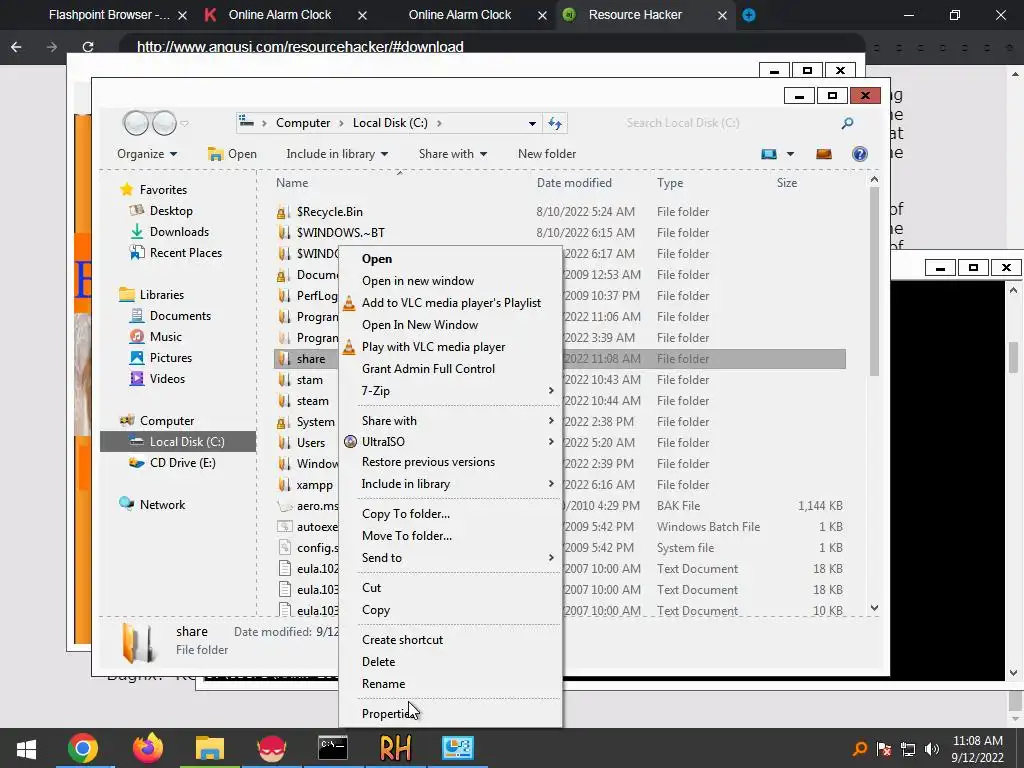Image resolution: width=1024 pixels, height=768 pixels.
Task: Open Recent Places in sidebar
Action: (185, 253)
